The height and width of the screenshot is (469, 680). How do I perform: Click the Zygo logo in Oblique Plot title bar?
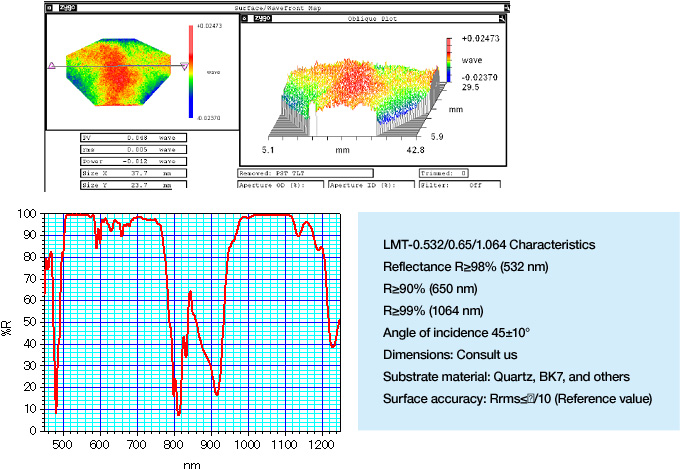[x=262, y=18]
